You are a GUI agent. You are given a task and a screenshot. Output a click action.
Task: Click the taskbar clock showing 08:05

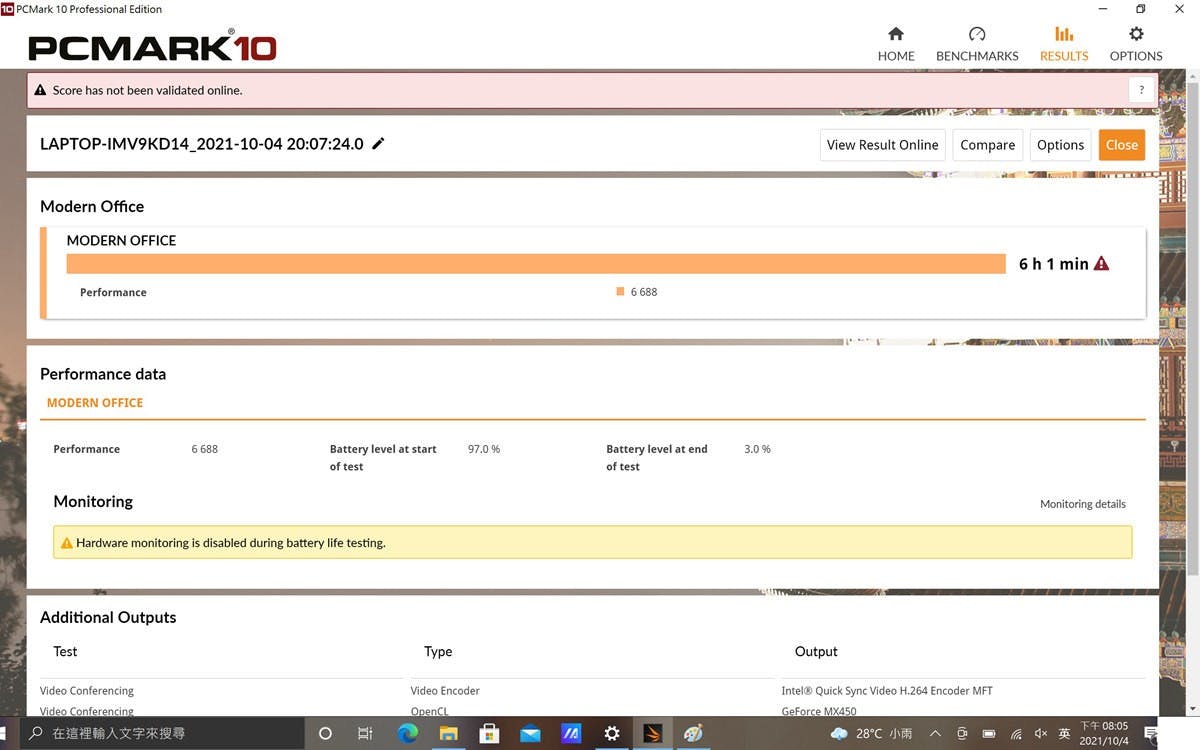[1104, 733]
